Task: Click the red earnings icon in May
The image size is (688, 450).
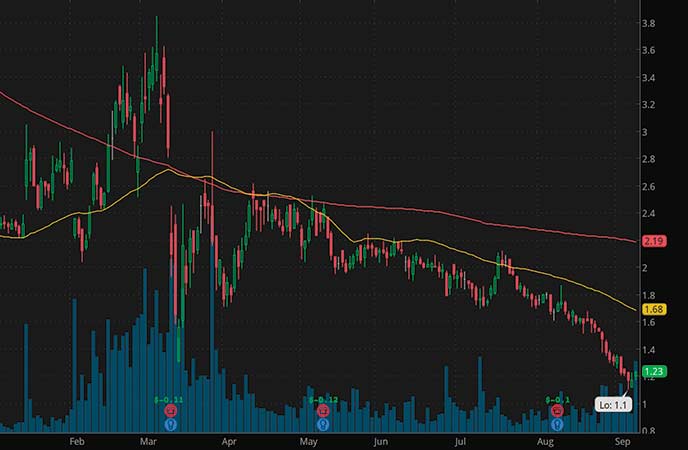Action: pyautogui.click(x=323, y=410)
